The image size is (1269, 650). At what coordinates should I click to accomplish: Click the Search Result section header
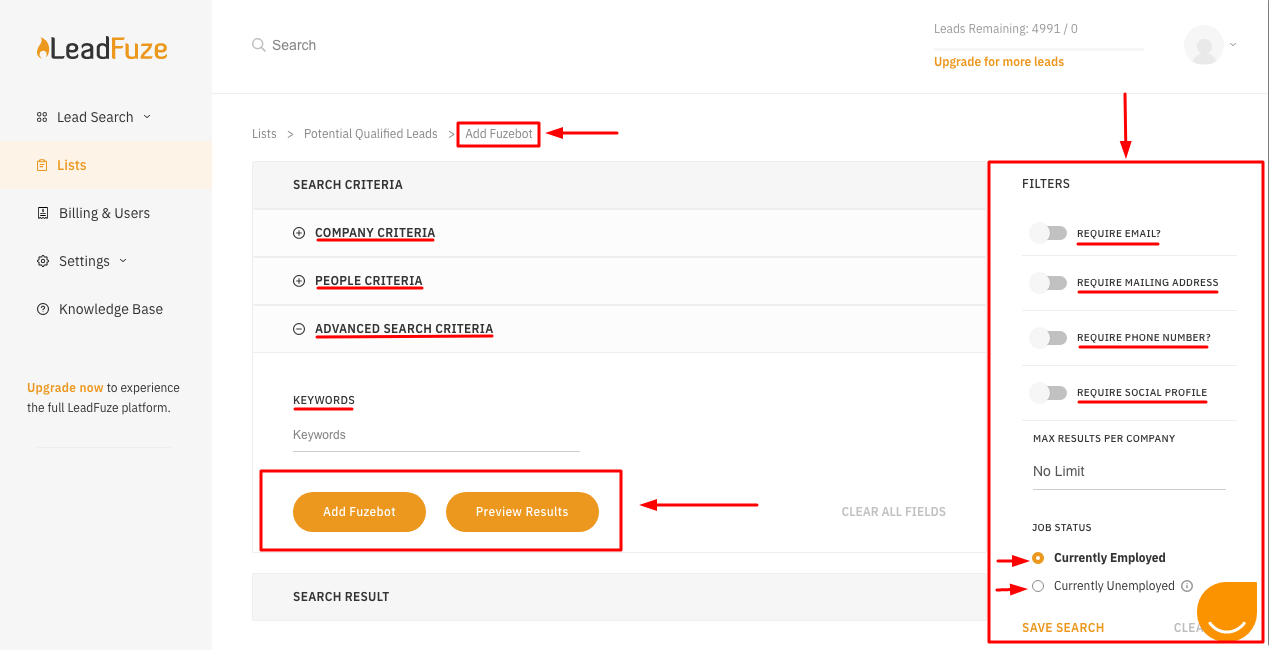pos(618,597)
